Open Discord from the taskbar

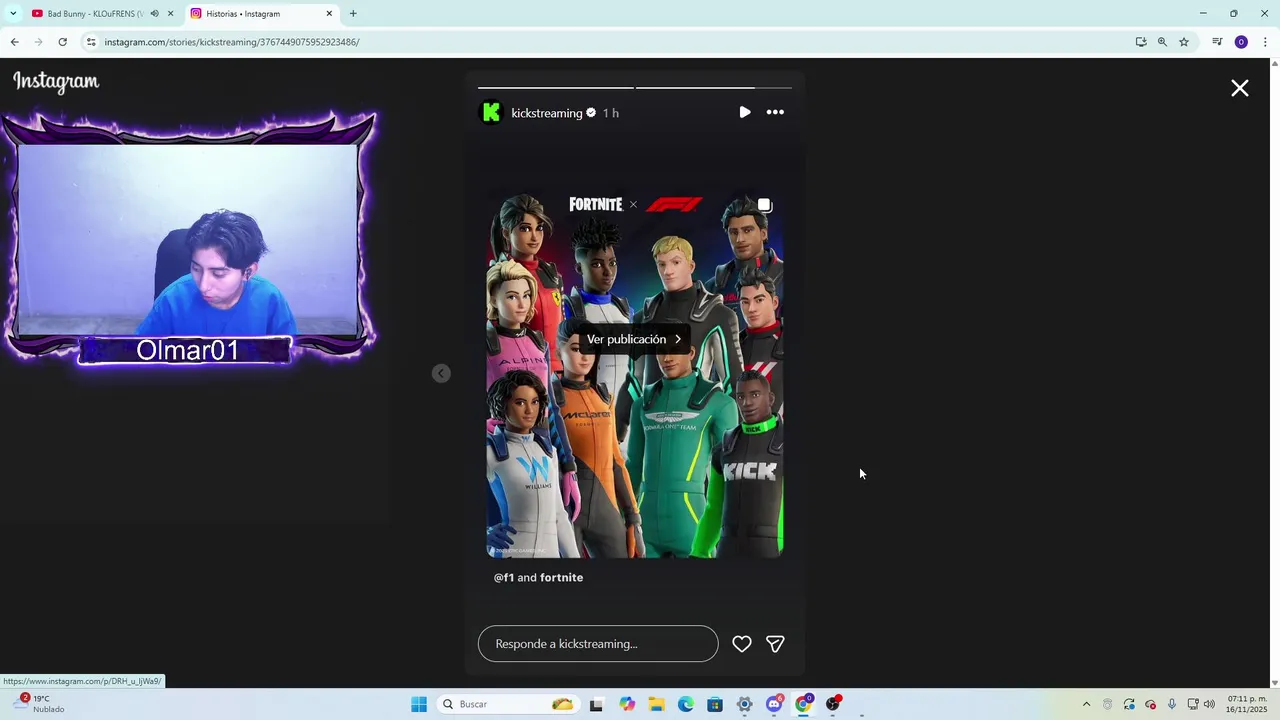point(774,705)
